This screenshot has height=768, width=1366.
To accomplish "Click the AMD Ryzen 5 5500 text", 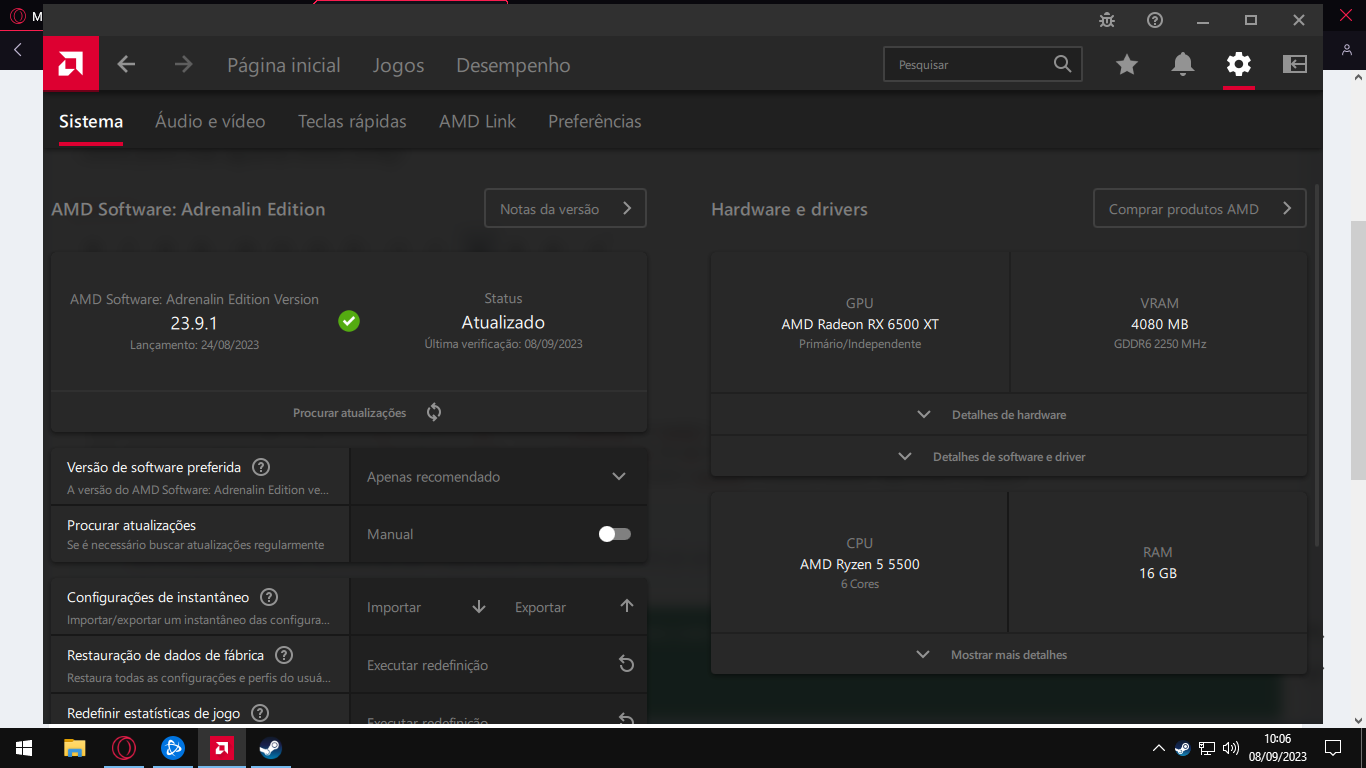I will (860, 564).
